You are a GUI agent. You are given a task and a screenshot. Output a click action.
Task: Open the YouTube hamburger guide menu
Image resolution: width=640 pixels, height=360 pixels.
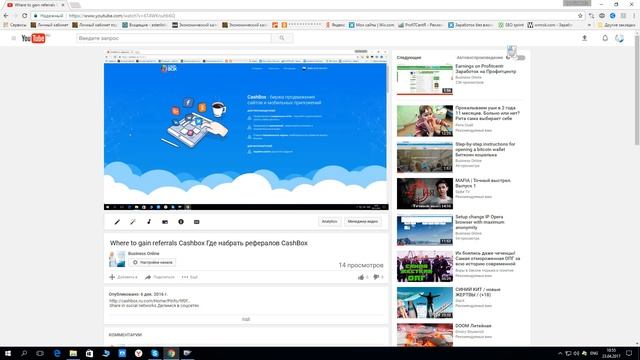[13, 38]
